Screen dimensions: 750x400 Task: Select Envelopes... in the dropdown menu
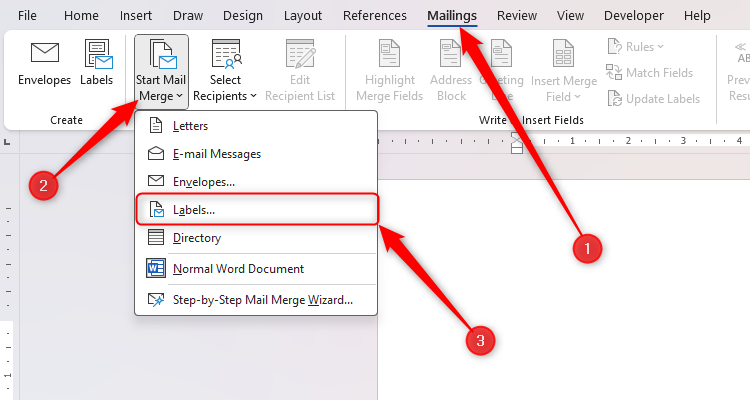click(256, 181)
